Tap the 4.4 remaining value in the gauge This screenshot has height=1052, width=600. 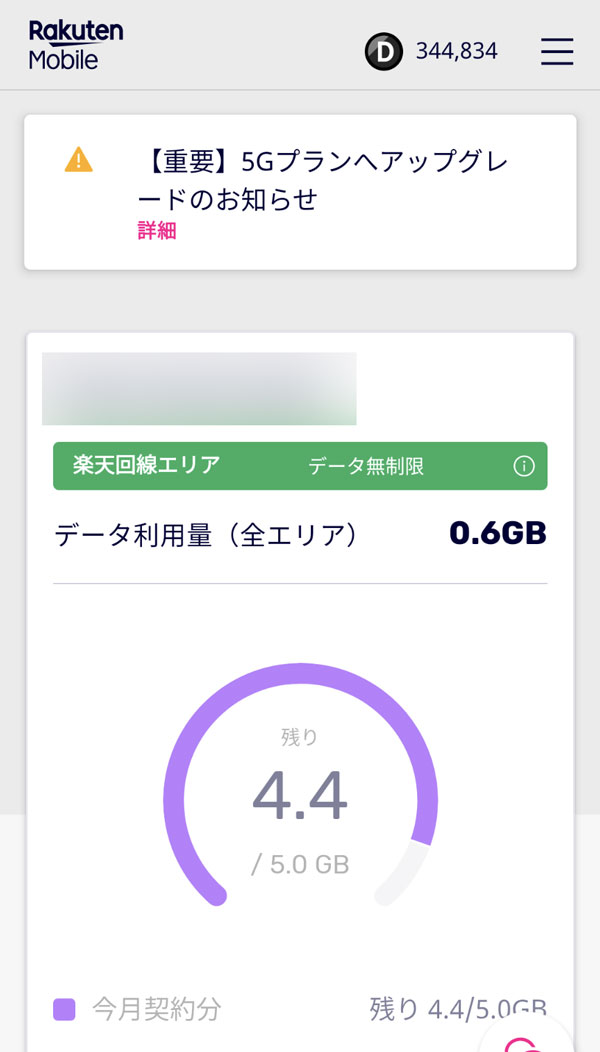click(x=299, y=796)
